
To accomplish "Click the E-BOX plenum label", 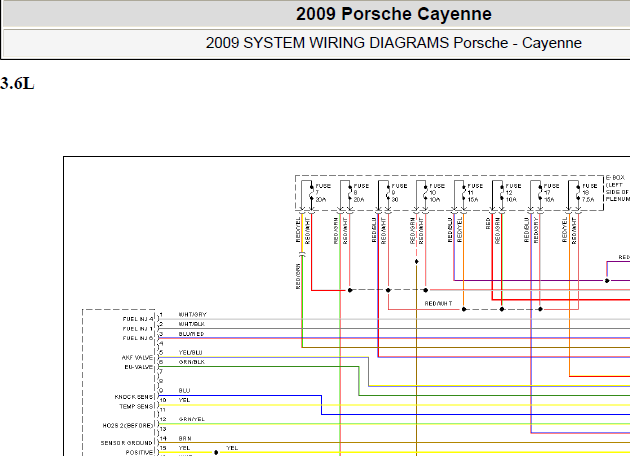I will coord(618,188).
